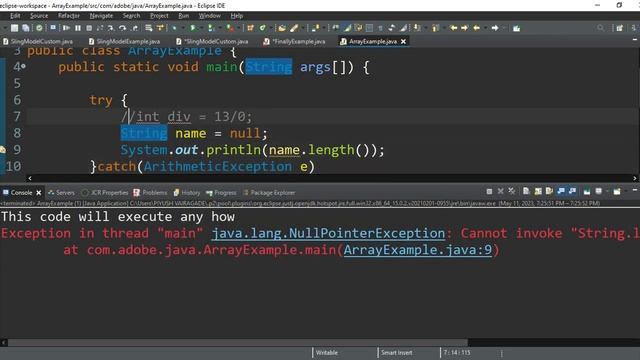Image resolution: width=640 pixels, height=360 pixels.
Task: Open the Debug button dropdown arrow
Action: tap(182, 28)
